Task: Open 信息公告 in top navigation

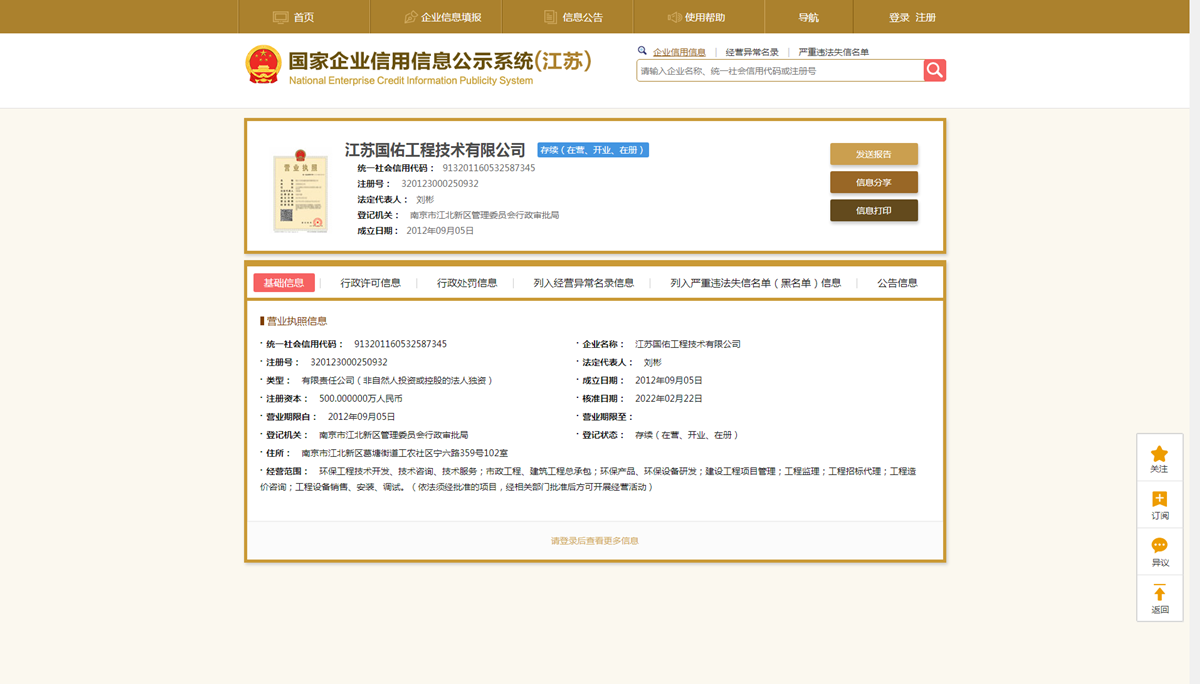Action: point(573,17)
